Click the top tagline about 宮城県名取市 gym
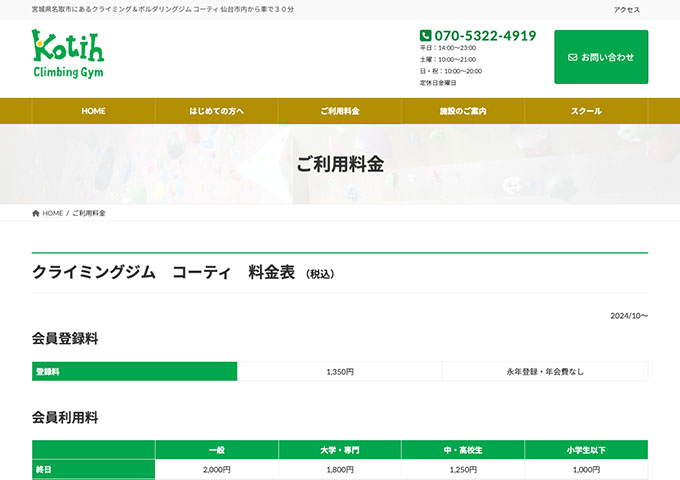Image resolution: width=680 pixels, height=480 pixels. pyautogui.click(x=163, y=9)
